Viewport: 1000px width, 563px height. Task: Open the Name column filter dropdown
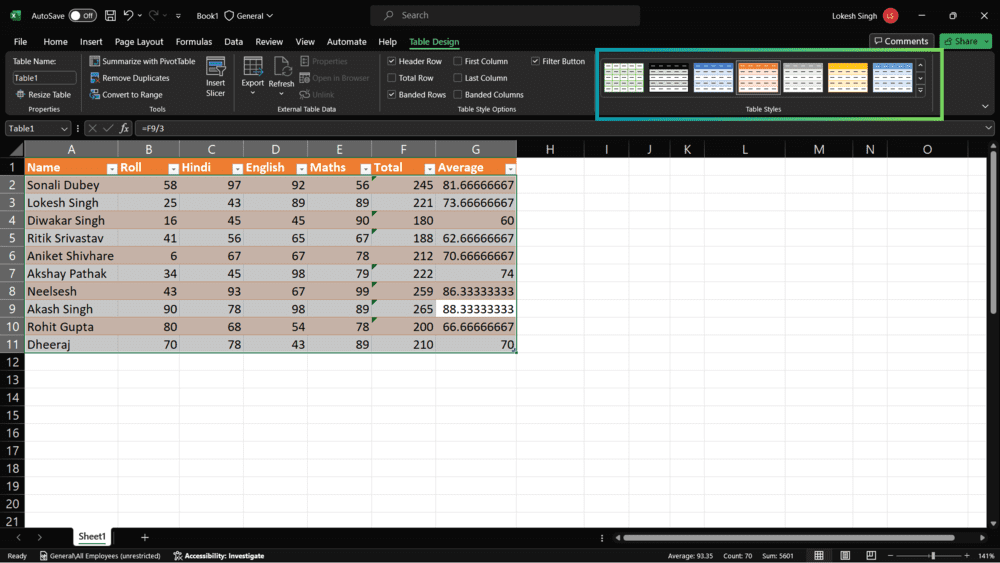(x=112, y=168)
